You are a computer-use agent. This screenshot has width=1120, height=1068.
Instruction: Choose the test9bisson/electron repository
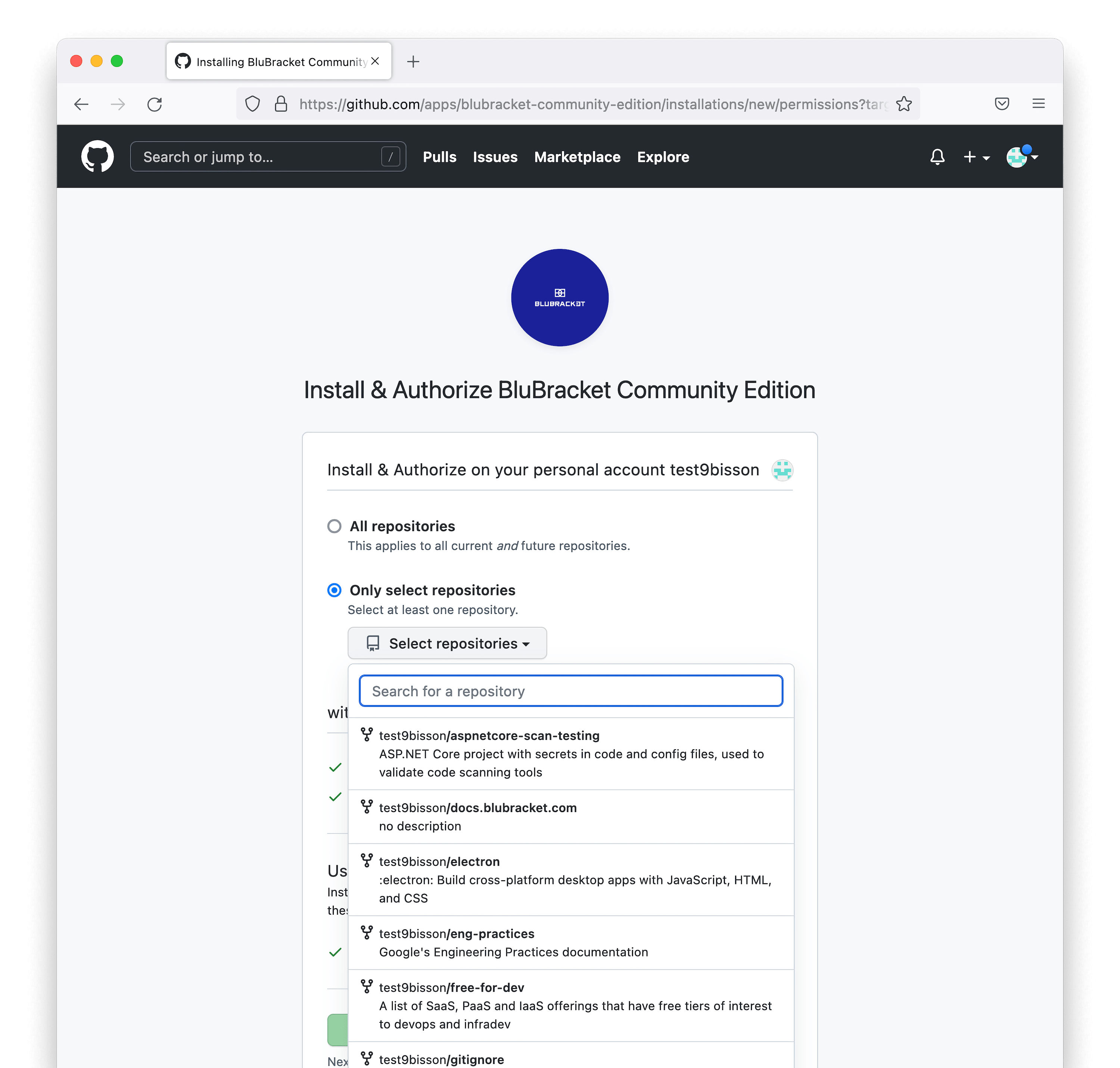pyautogui.click(x=571, y=880)
